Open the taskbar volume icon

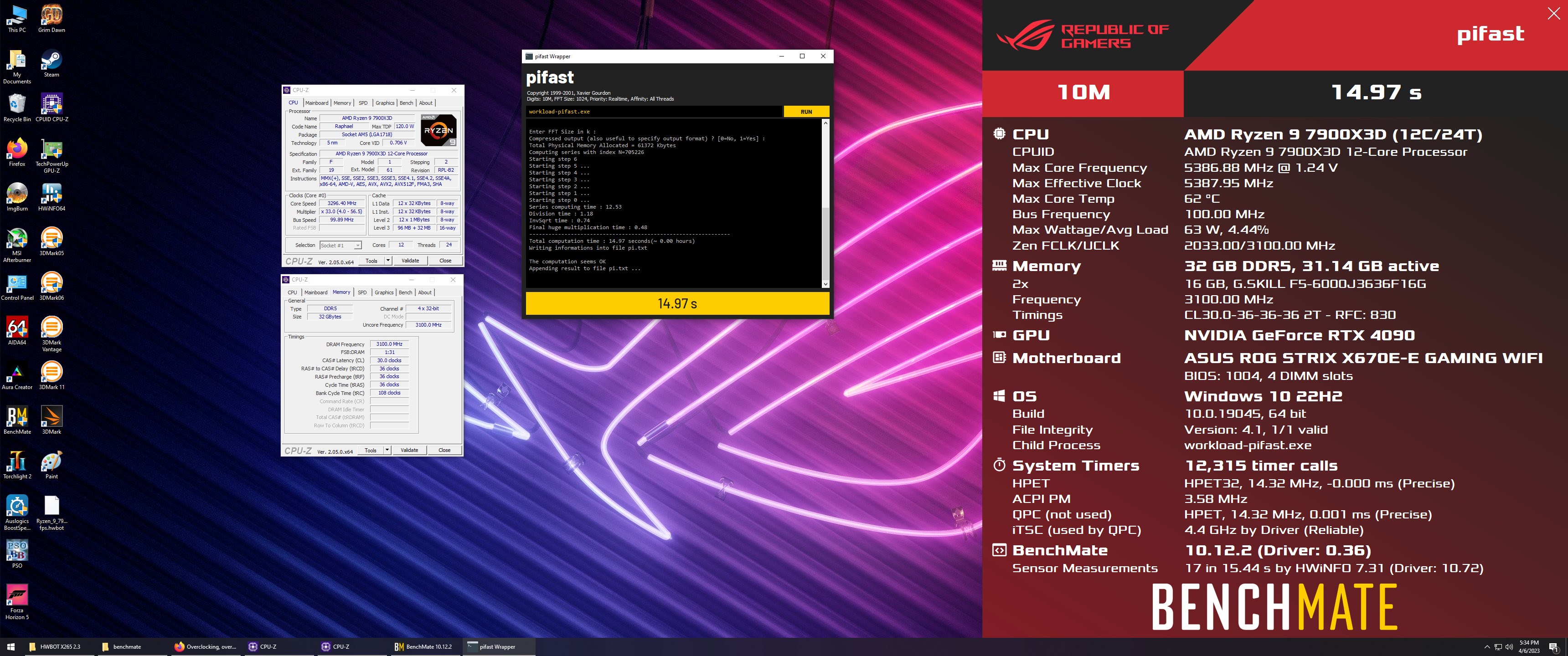pyautogui.click(x=1509, y=647)
